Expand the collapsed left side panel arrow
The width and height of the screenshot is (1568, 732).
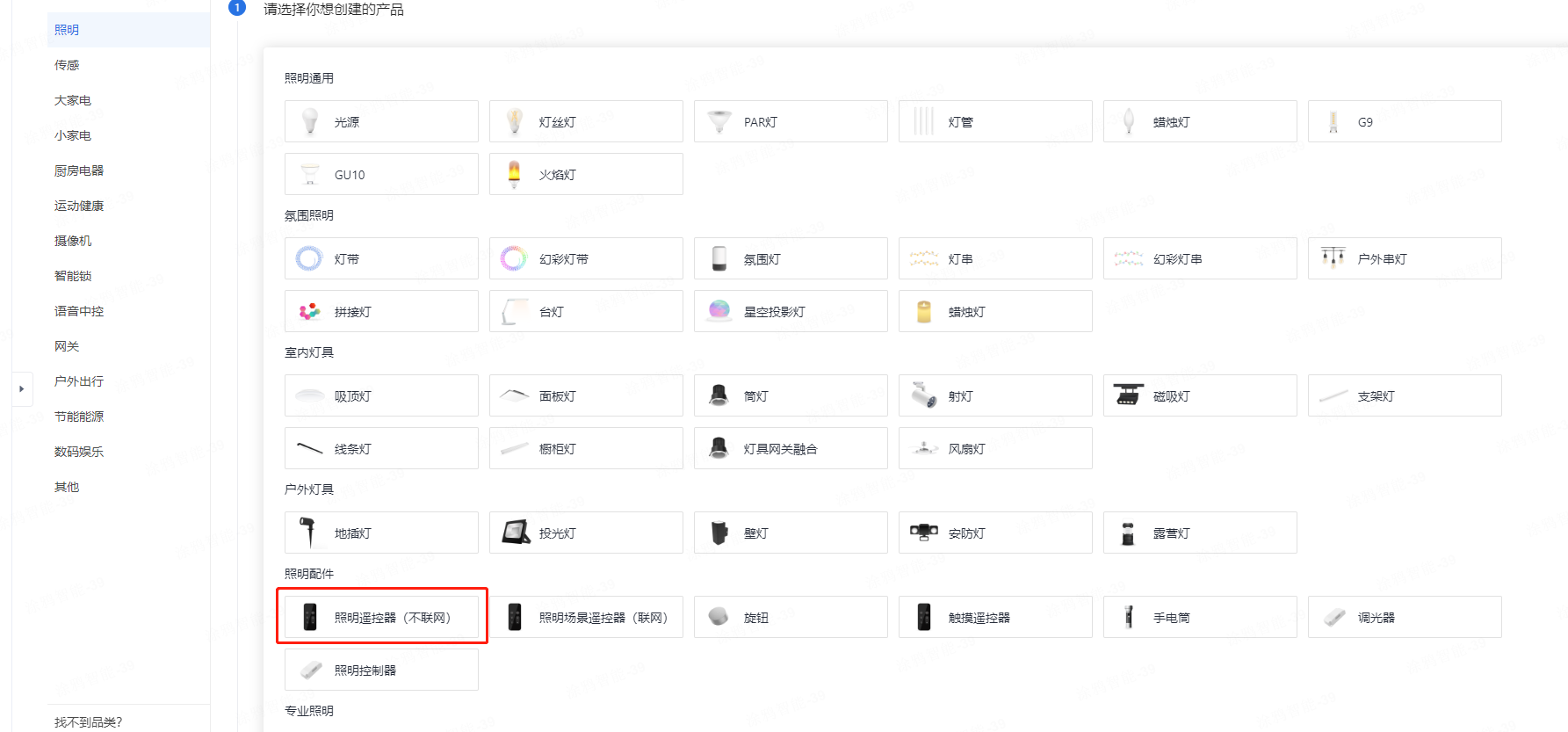click(x=21, y=388)
